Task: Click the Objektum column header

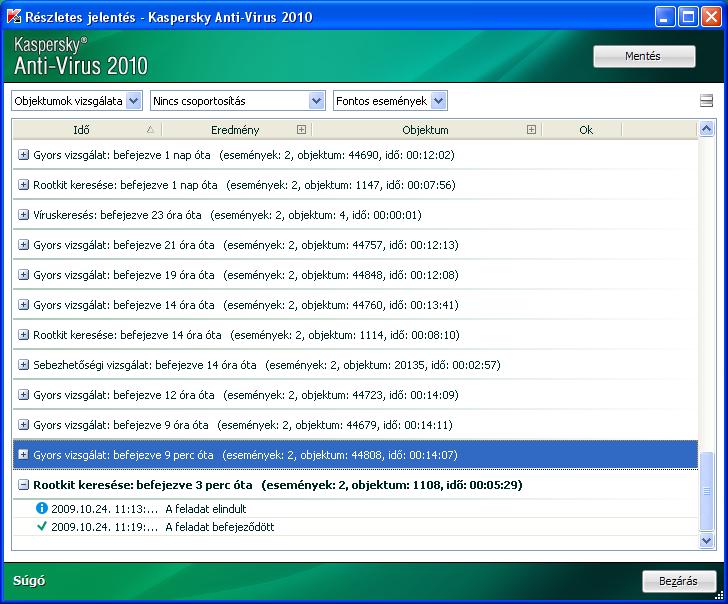Action: (x=426, y=130)
